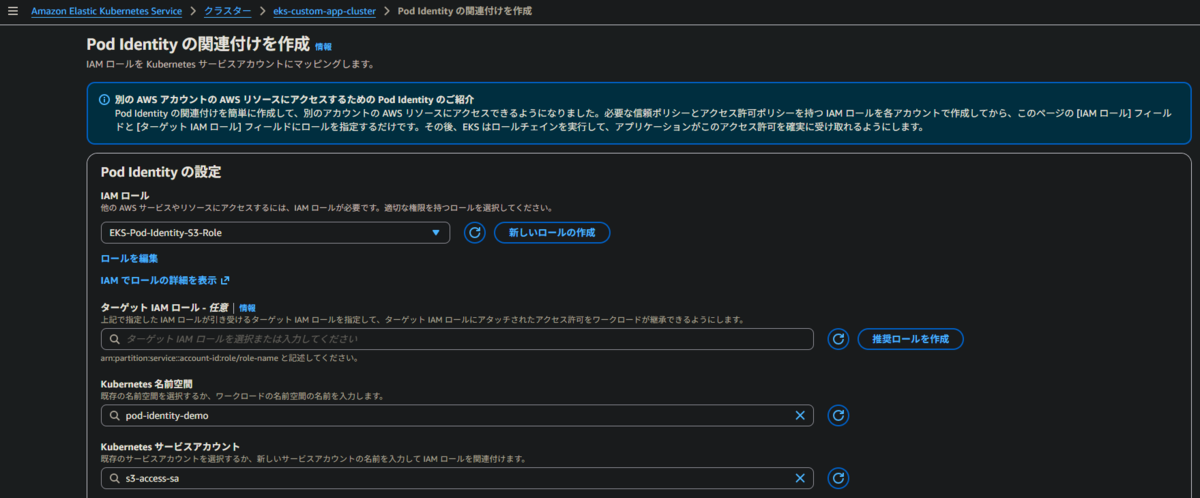Click the external link icon after IAM でロールの詳細を表示
This screenshot has width=1200, height=498.
[225, 280]
